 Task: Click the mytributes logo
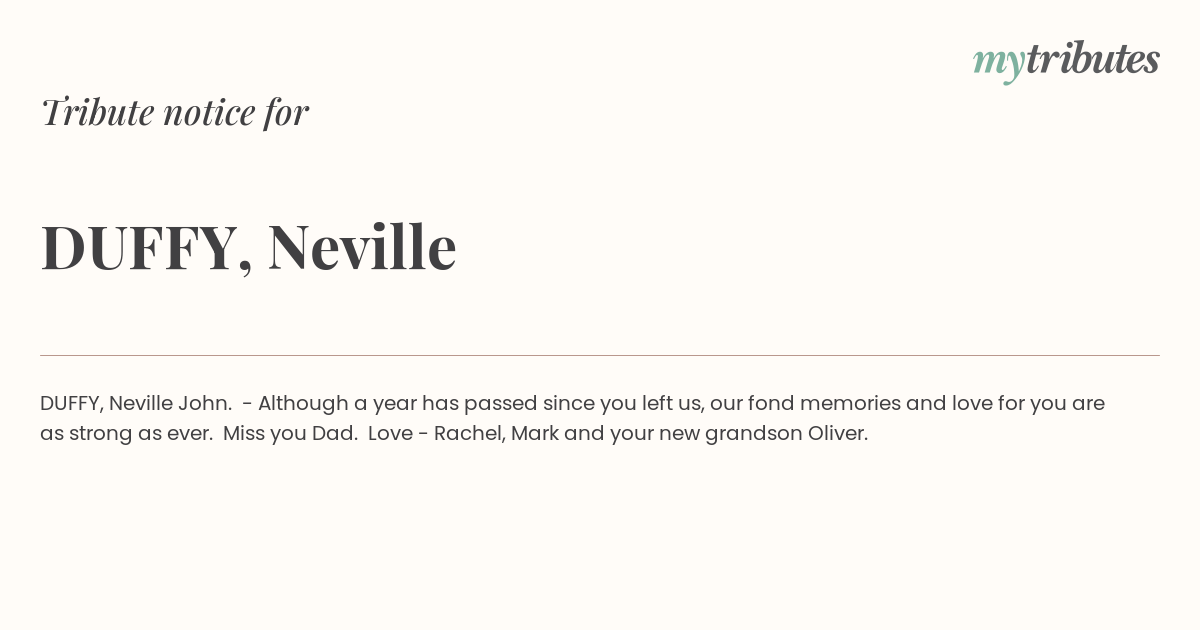1066,61
